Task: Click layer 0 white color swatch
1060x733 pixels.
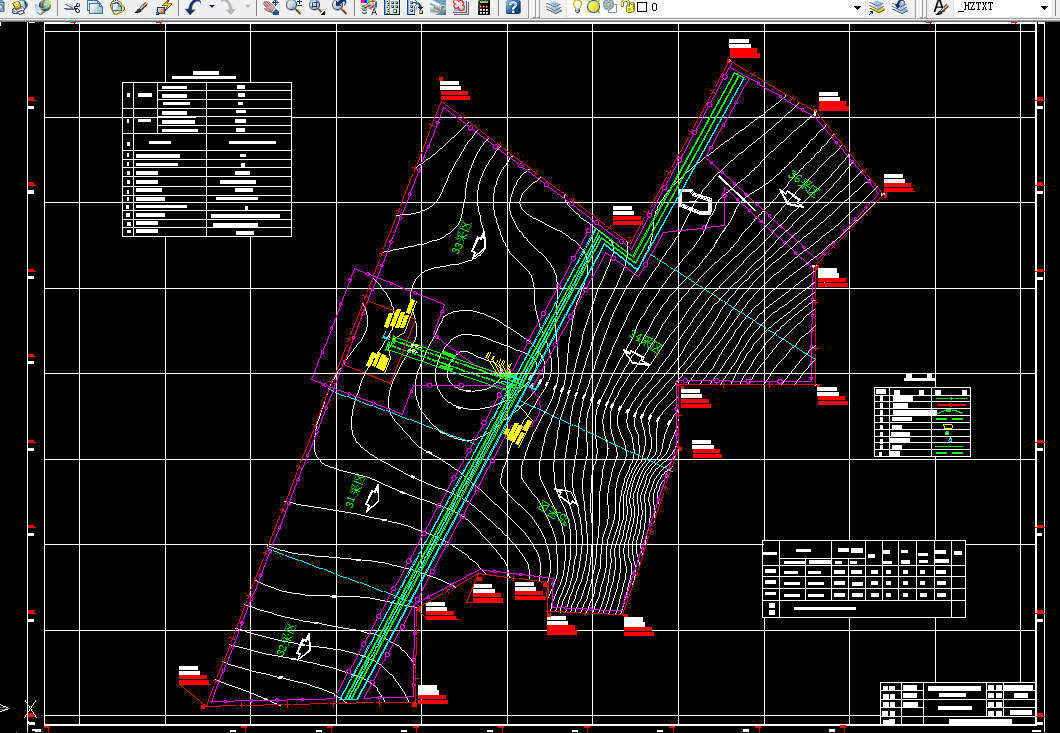Action: coord(642,7)
